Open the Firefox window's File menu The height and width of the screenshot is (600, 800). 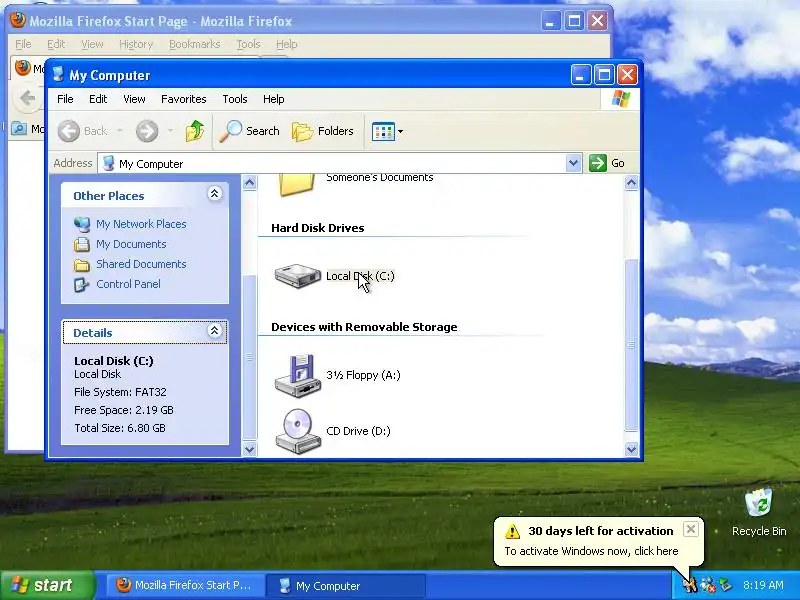pos(23,44)
